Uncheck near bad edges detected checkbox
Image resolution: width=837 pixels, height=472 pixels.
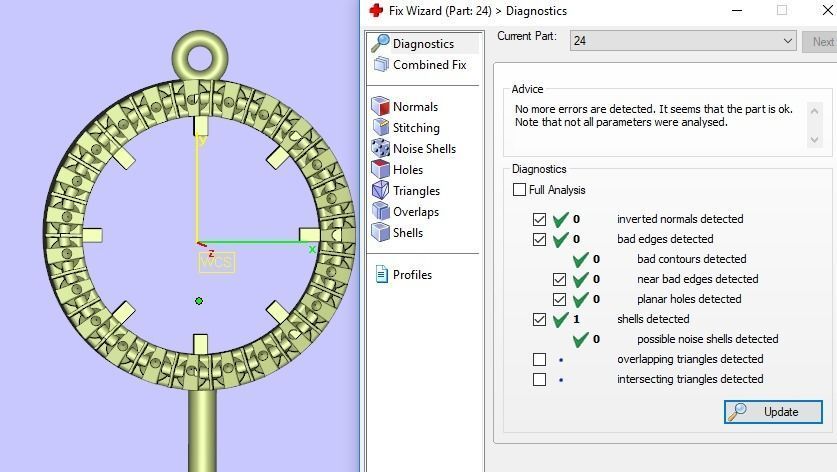[559, 279]
